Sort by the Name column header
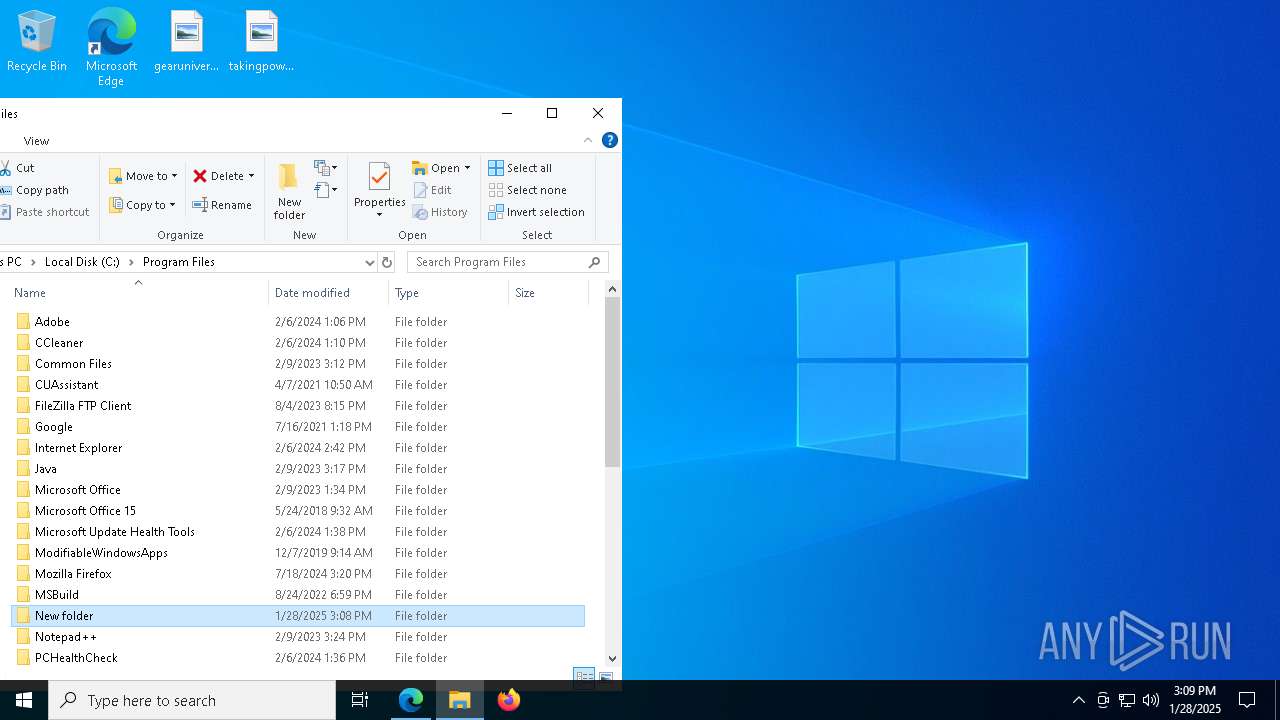 [x=139, y=293]
